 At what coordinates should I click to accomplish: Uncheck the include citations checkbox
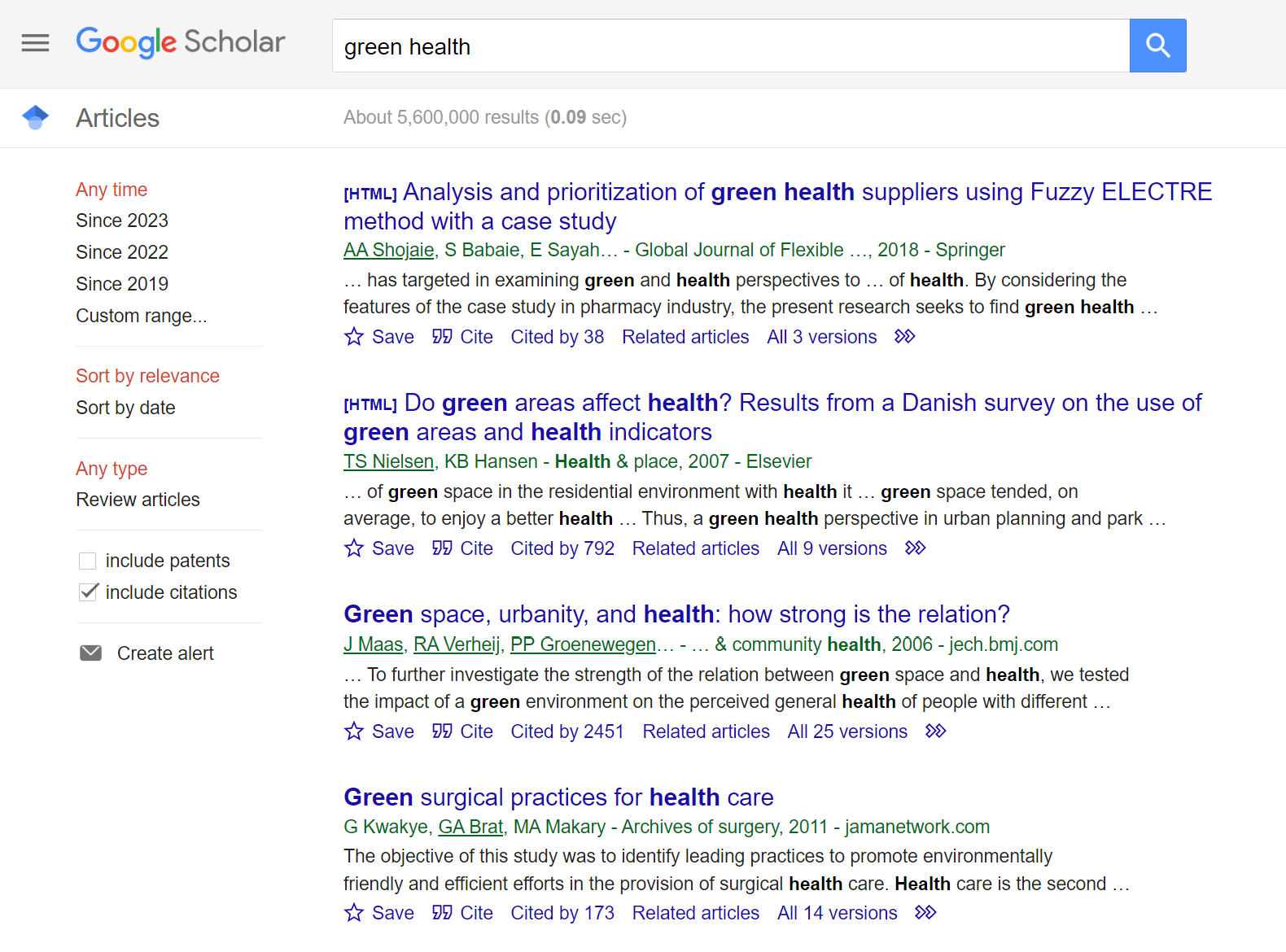[88, 592]
